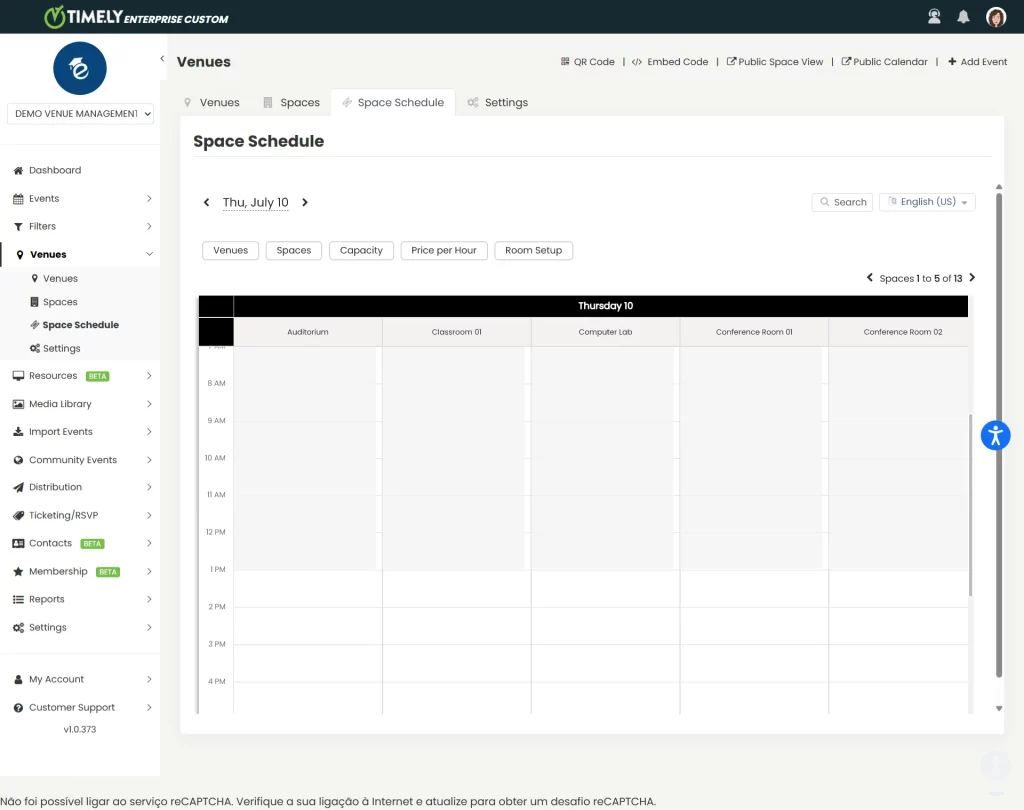Click the notifications bell icon
Image resolution: width=1024 pixels, height=810 pixels.
click(x=963, y=17)
